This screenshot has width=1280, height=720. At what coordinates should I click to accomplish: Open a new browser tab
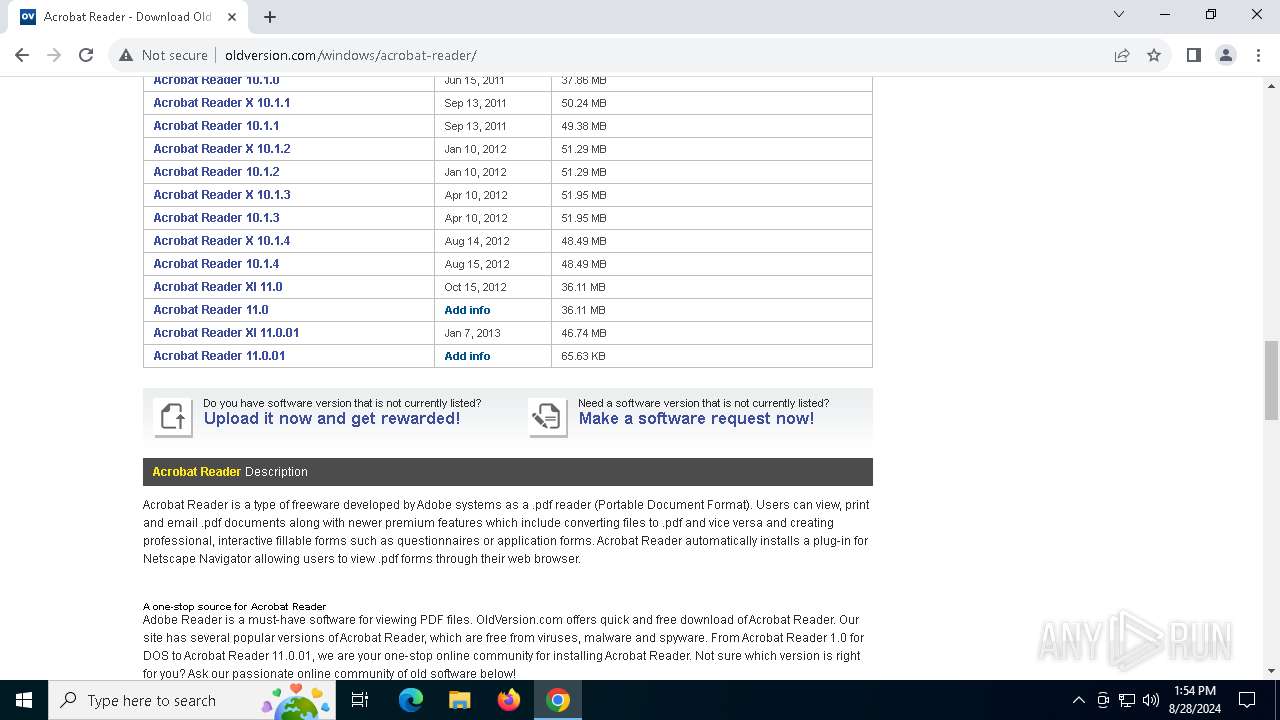(x=270, y=16)
